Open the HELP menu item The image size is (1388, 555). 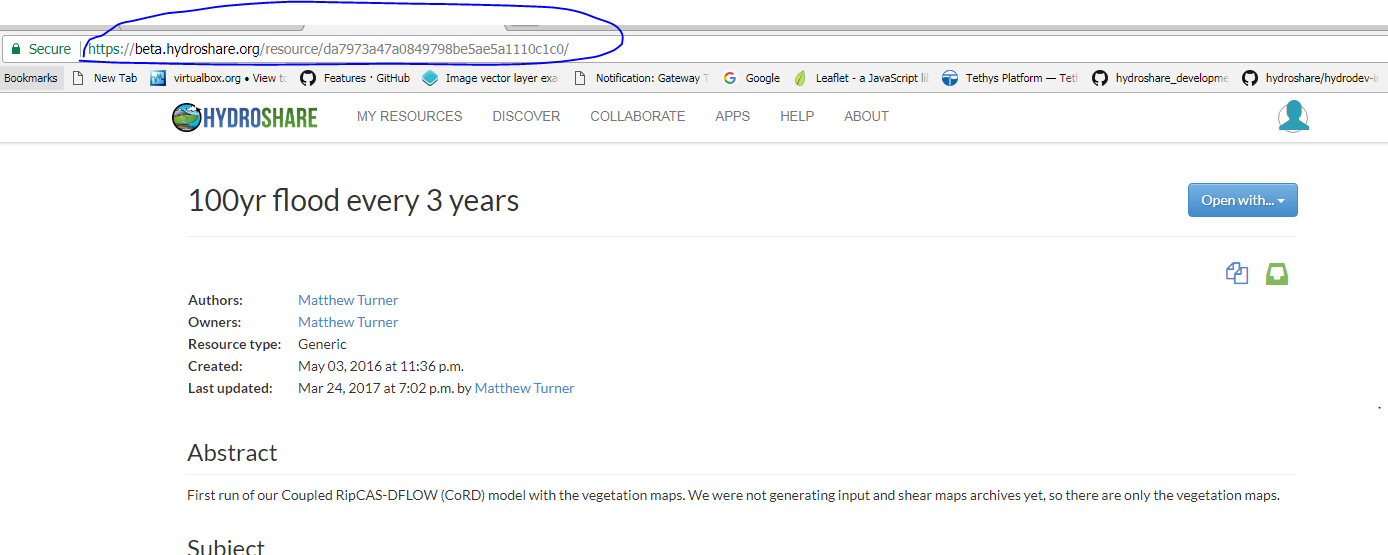797,116
